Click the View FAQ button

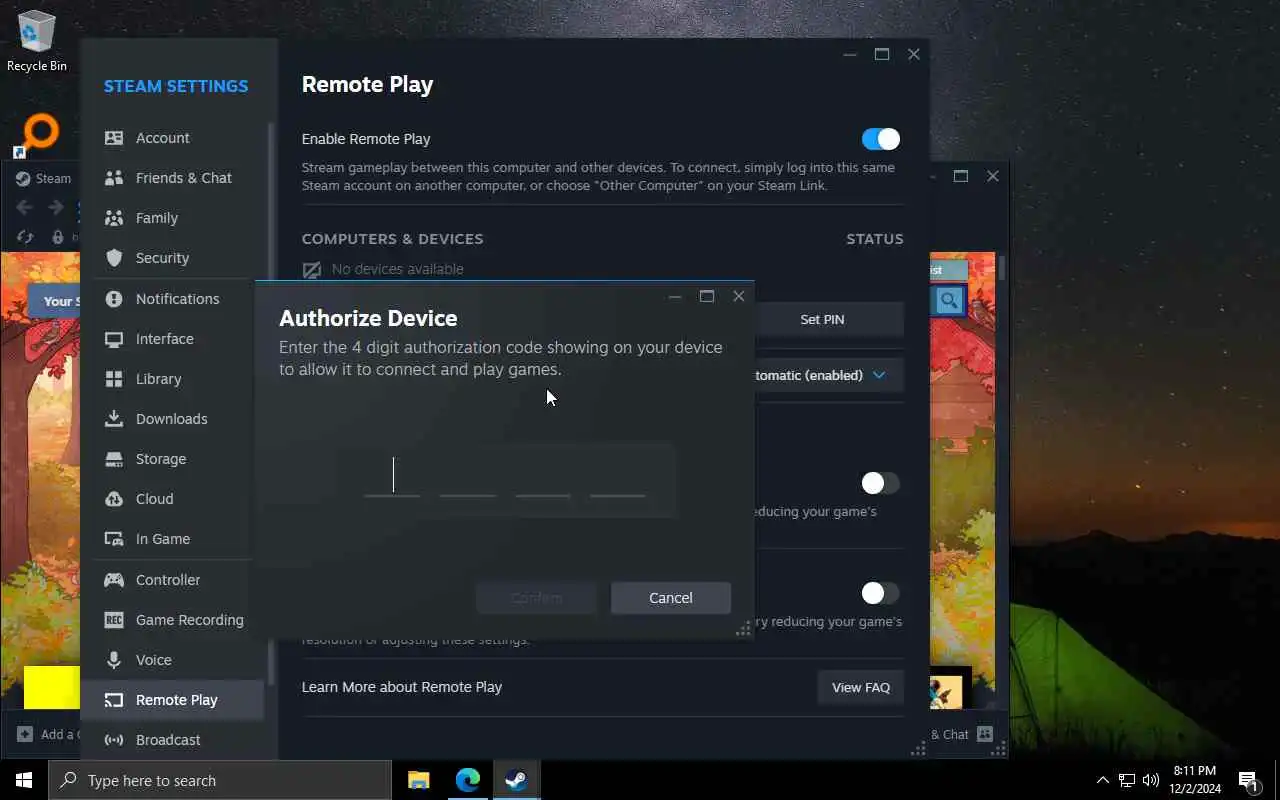click(x=861, y=687)
